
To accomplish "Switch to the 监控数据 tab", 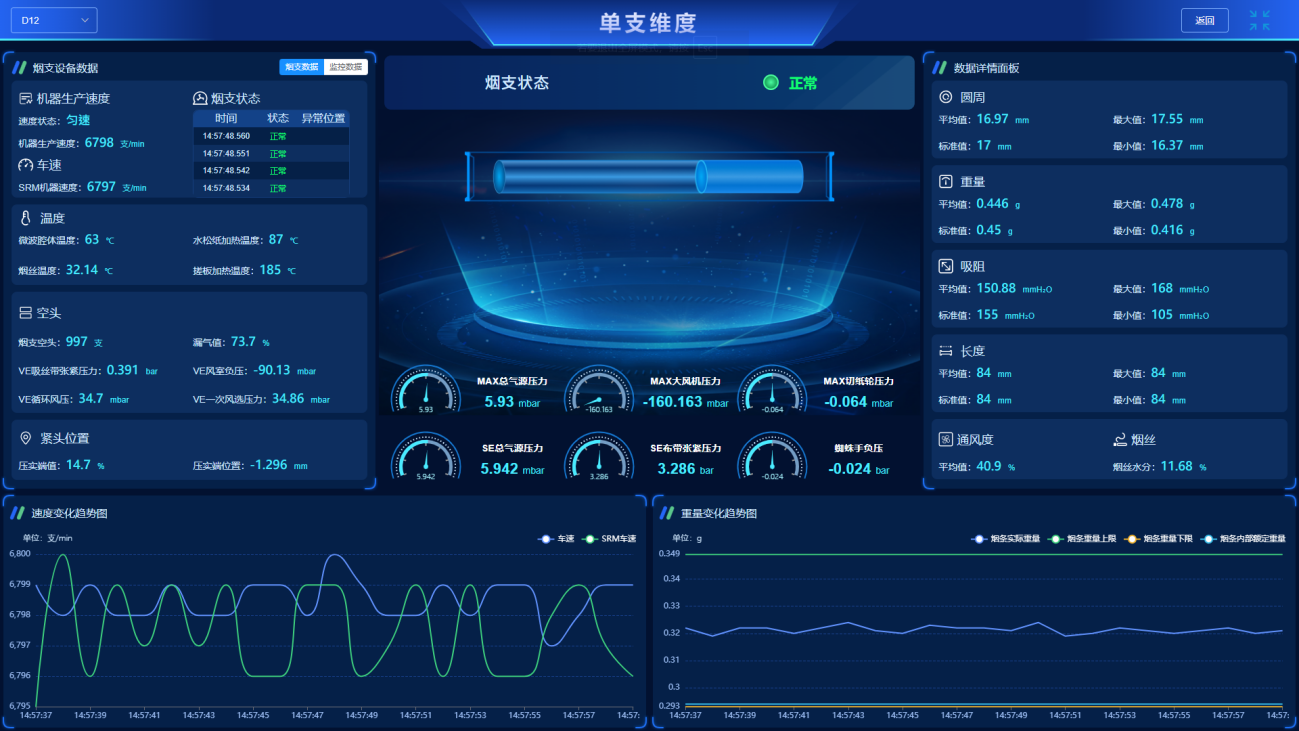I will 347,66.
